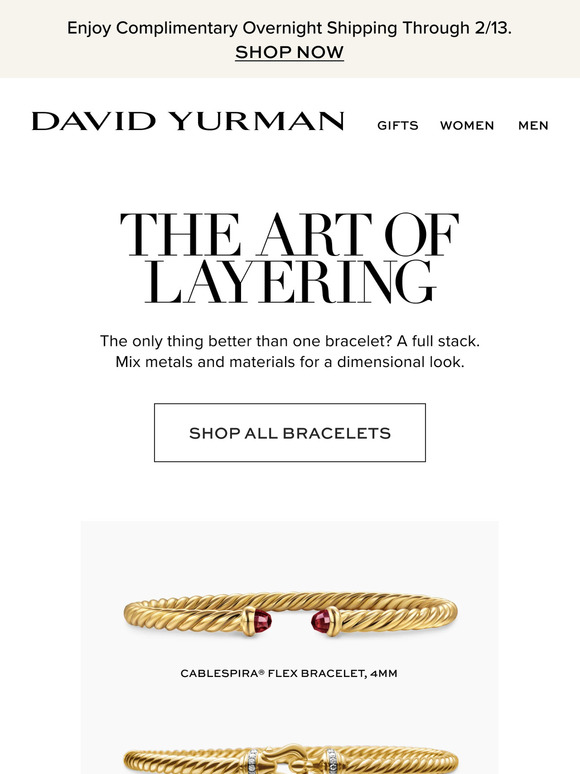This screenshot has width=580, height=774.
Task: Click the Cablespira Flex Bracelet, 4MM label
Action: pyautogui.click(x=289, y=673)
